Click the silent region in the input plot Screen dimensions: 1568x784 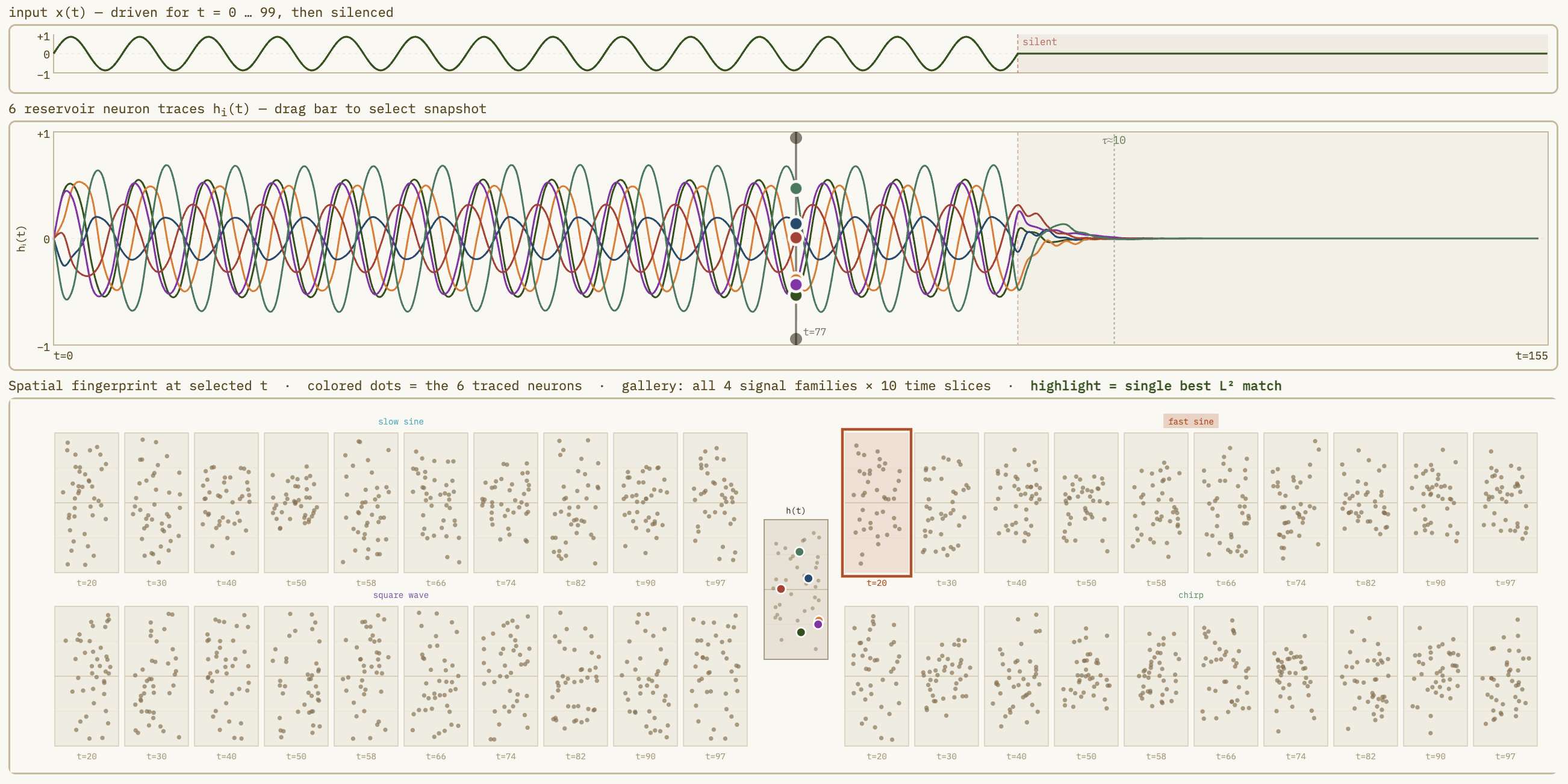point(1278,55)
